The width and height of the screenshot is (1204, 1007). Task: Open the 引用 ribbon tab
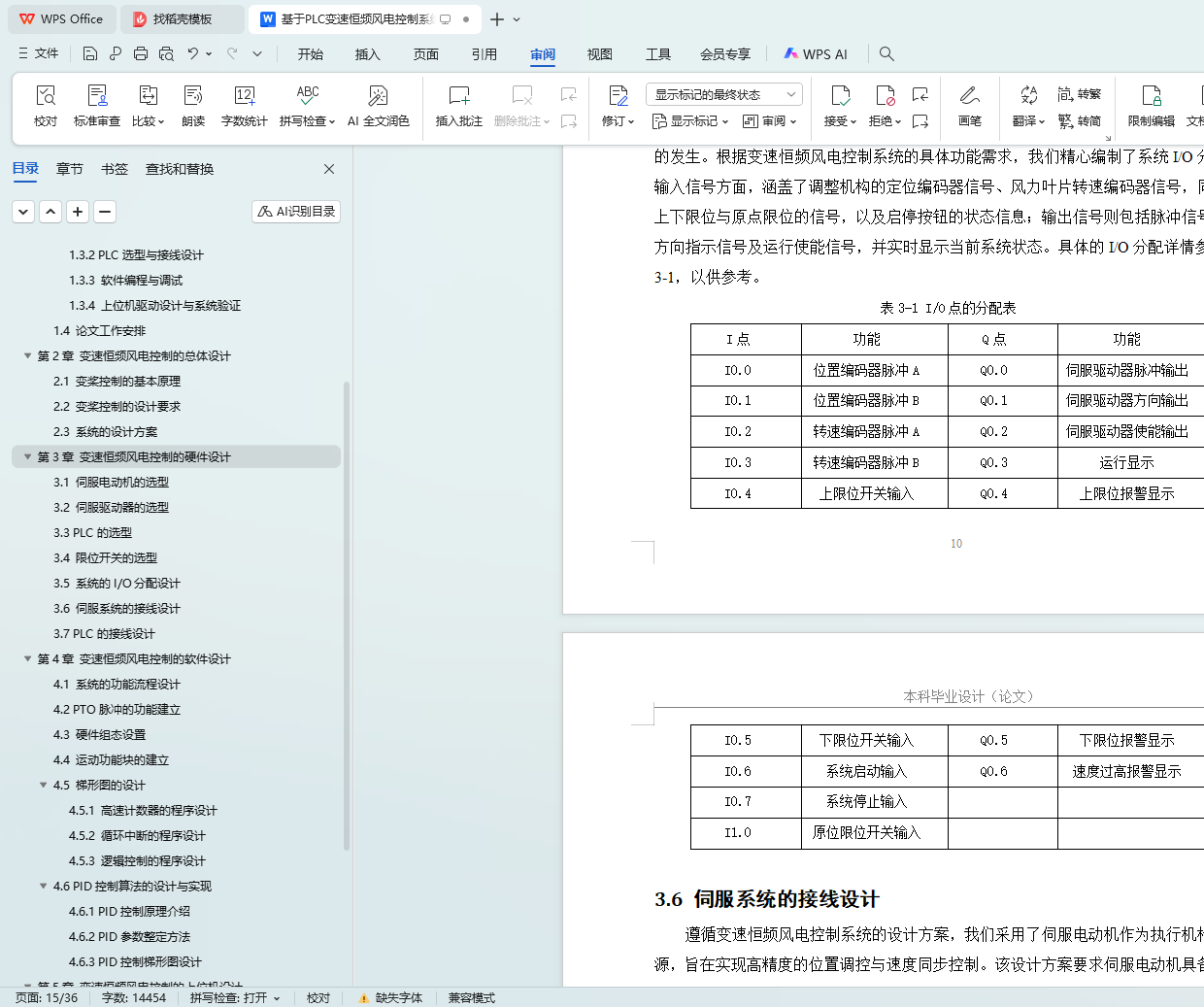tap(485, 54)
